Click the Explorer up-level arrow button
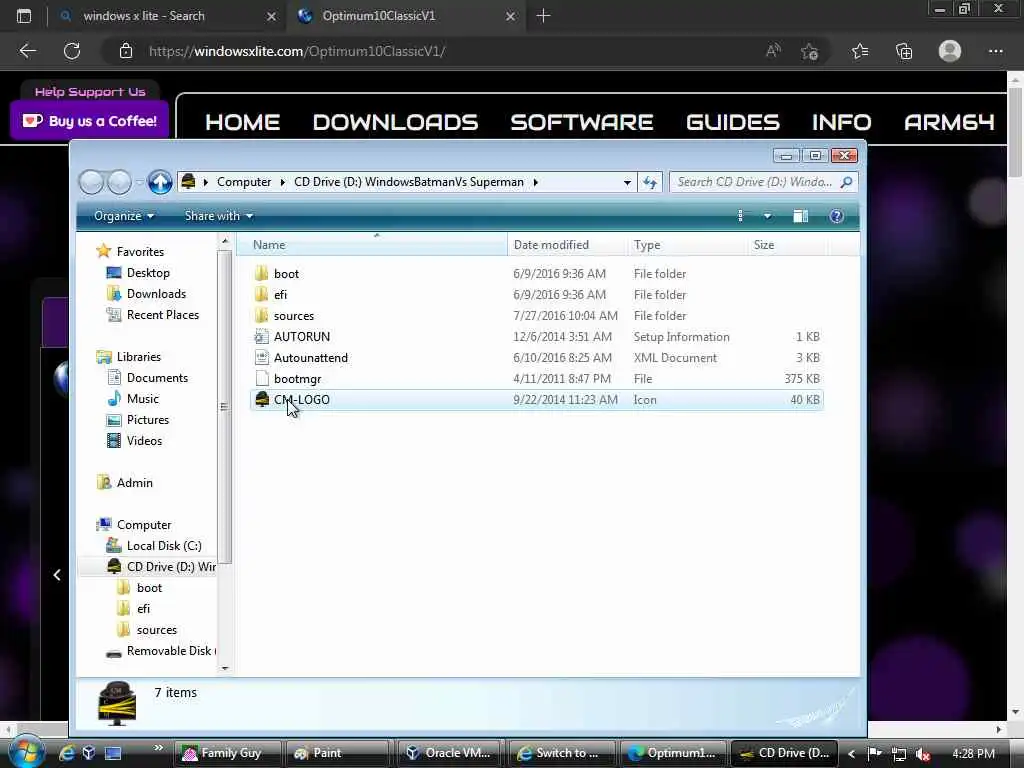Image resolution: width=1024 pixels, height=768 pixels. (x=159, y=182)
